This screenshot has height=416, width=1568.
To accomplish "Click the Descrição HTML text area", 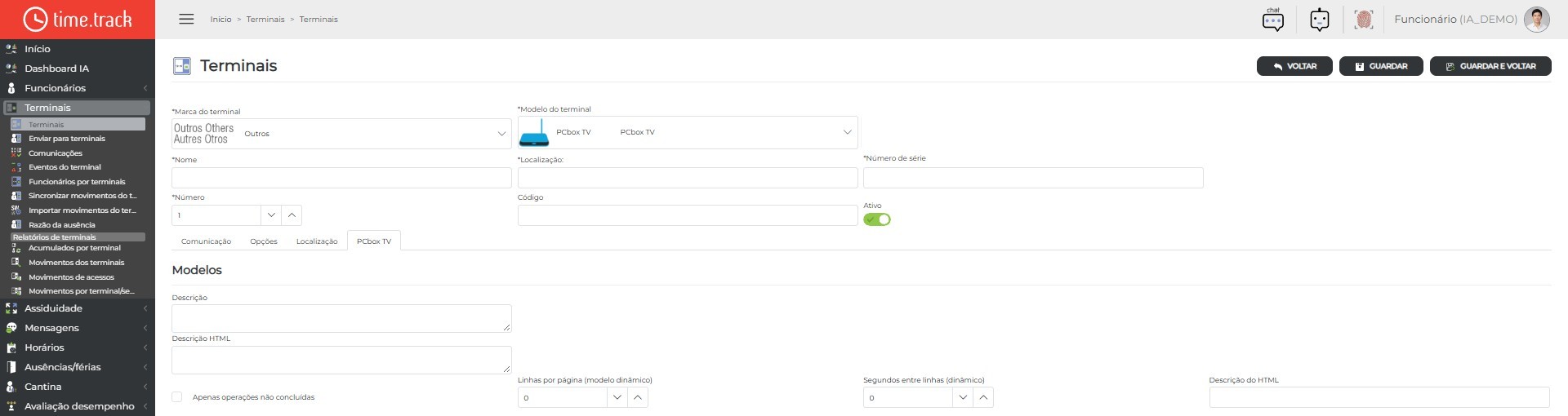I will 341,360.
